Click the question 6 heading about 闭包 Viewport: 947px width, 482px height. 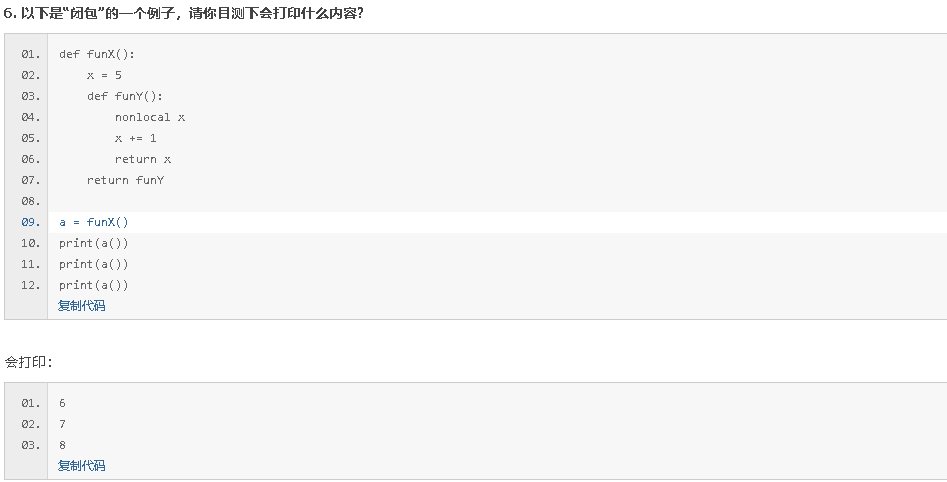184,12
